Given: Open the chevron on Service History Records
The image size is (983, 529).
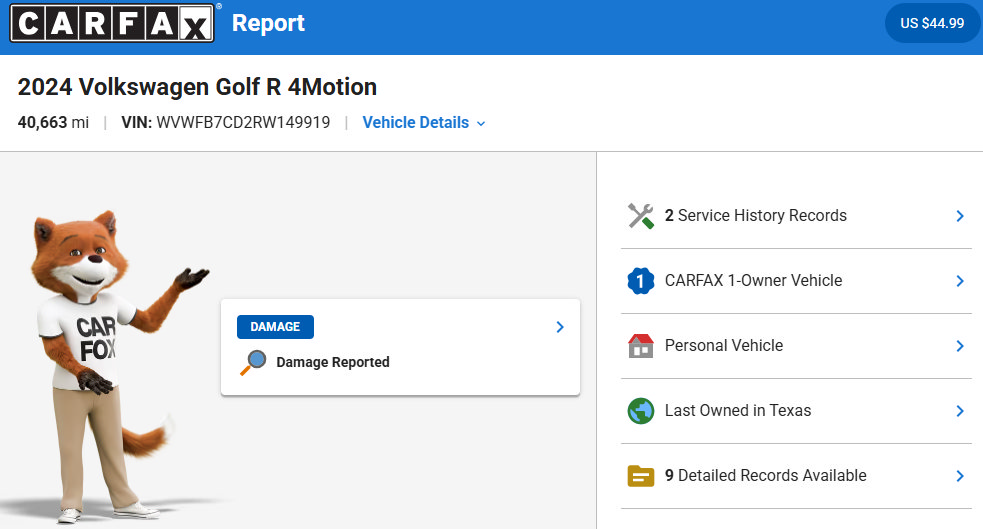Looking at the screenshot, I should click(x=960, y=216).
